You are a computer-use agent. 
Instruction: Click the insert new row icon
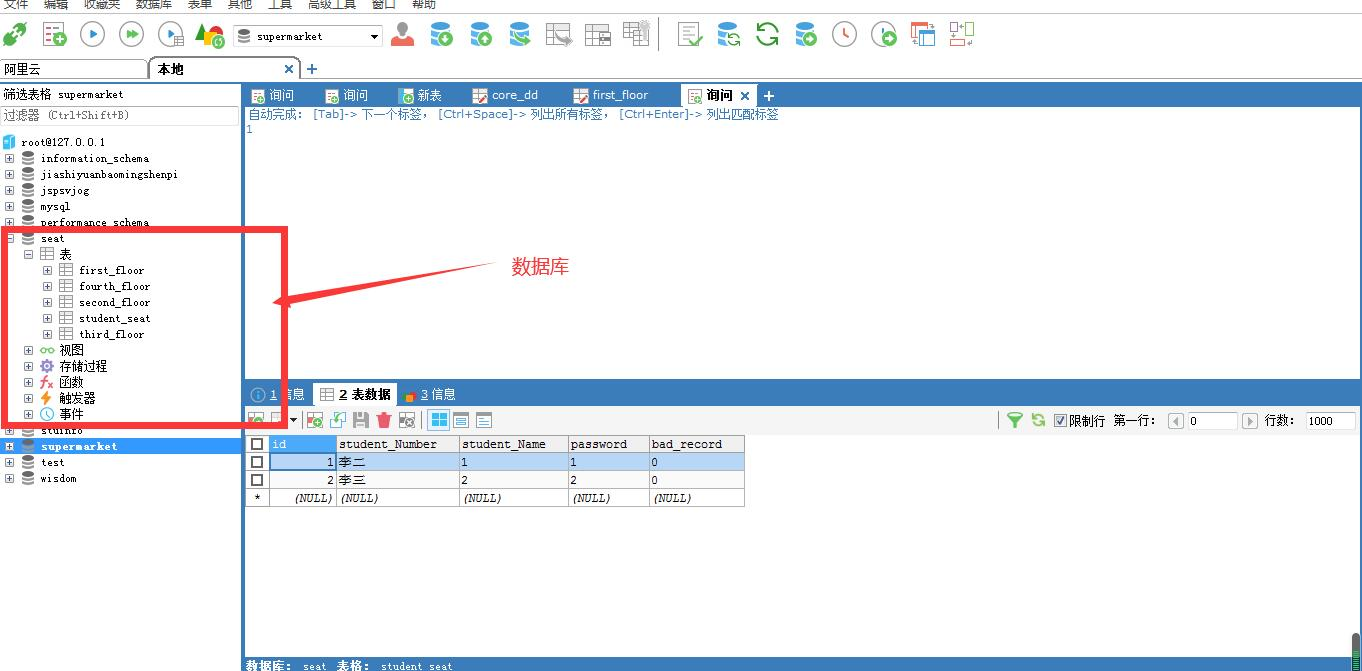tap(315, 420)
